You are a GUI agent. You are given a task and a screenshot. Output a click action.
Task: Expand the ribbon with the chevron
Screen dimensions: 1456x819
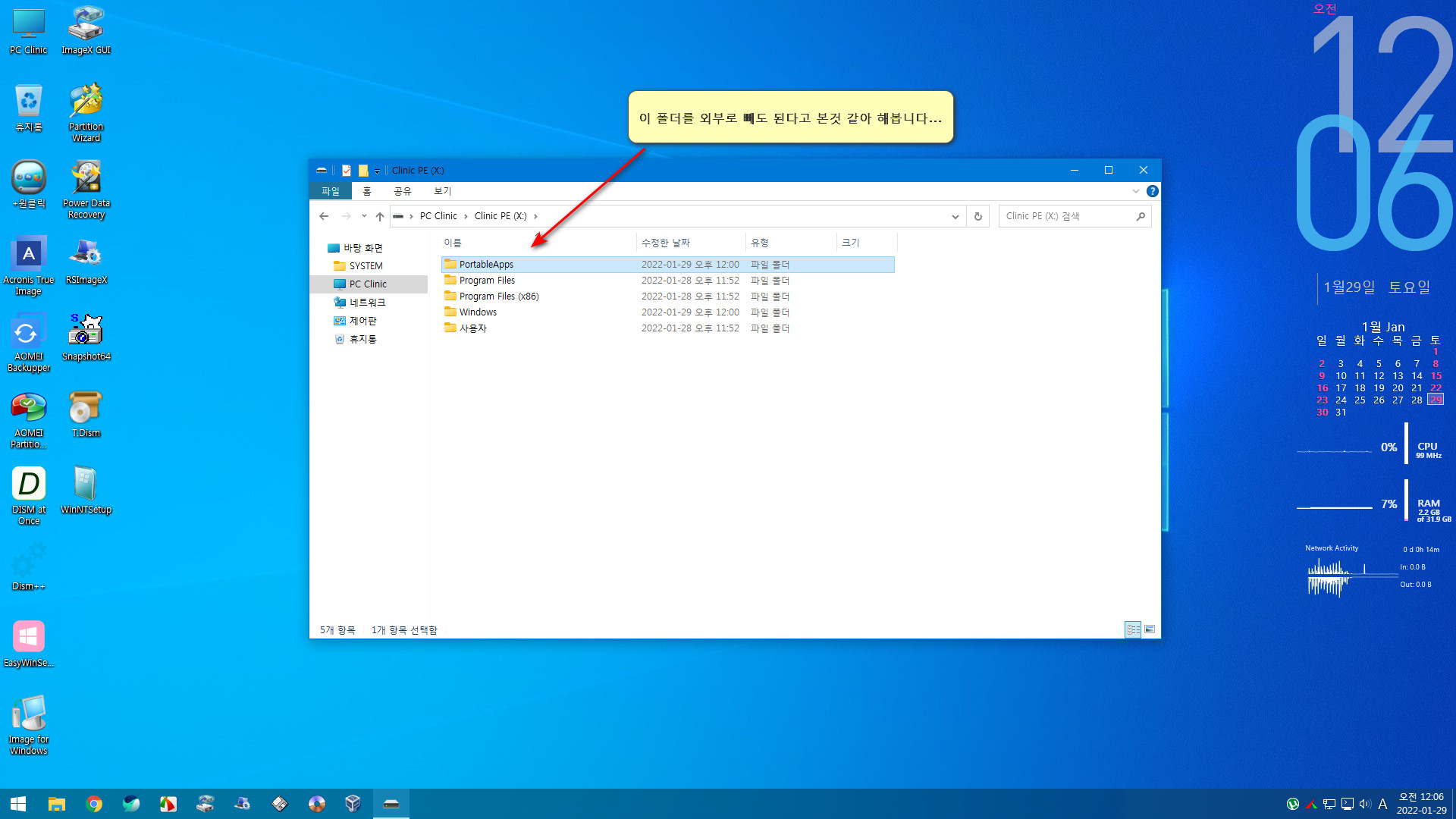[x=1136, y=191]
